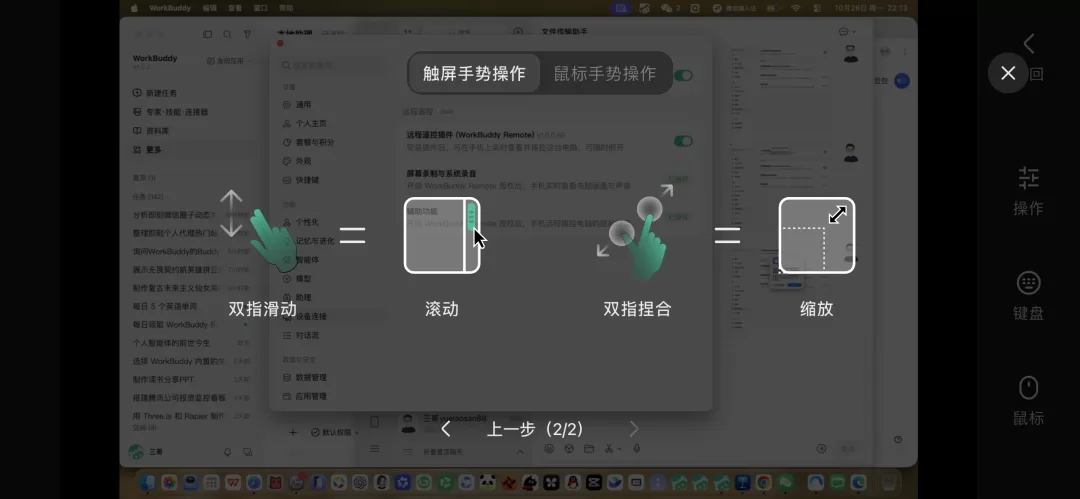Open the 三哥 account avatar
The height and width of the screenshot is (499, 1080).
point(136,452)
